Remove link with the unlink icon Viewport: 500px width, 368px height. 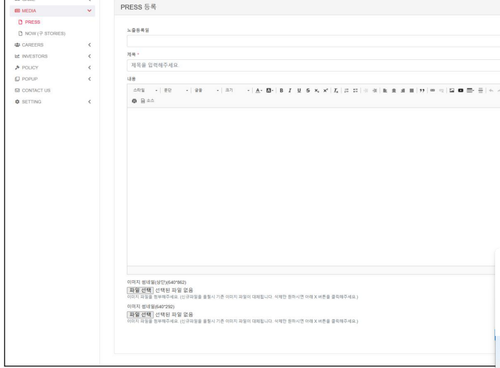442,90
